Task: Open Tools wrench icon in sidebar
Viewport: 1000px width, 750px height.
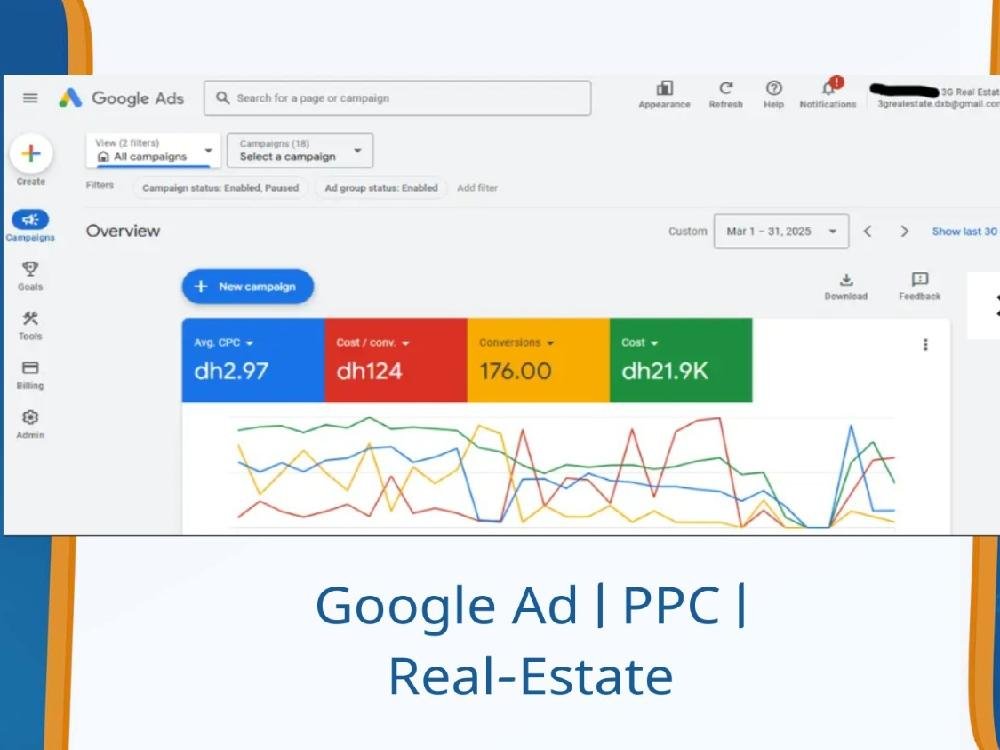Action: (30, 319)
